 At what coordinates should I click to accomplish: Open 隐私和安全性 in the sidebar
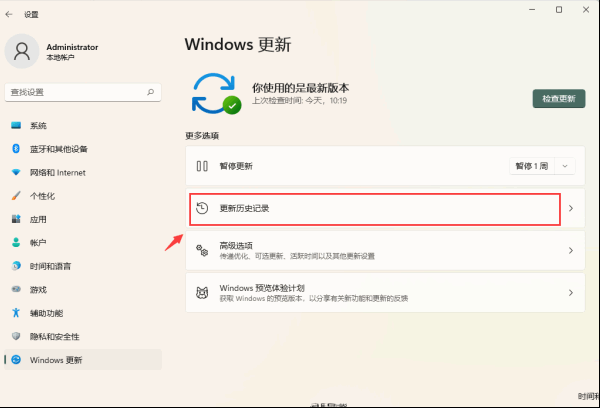[83, 336]
